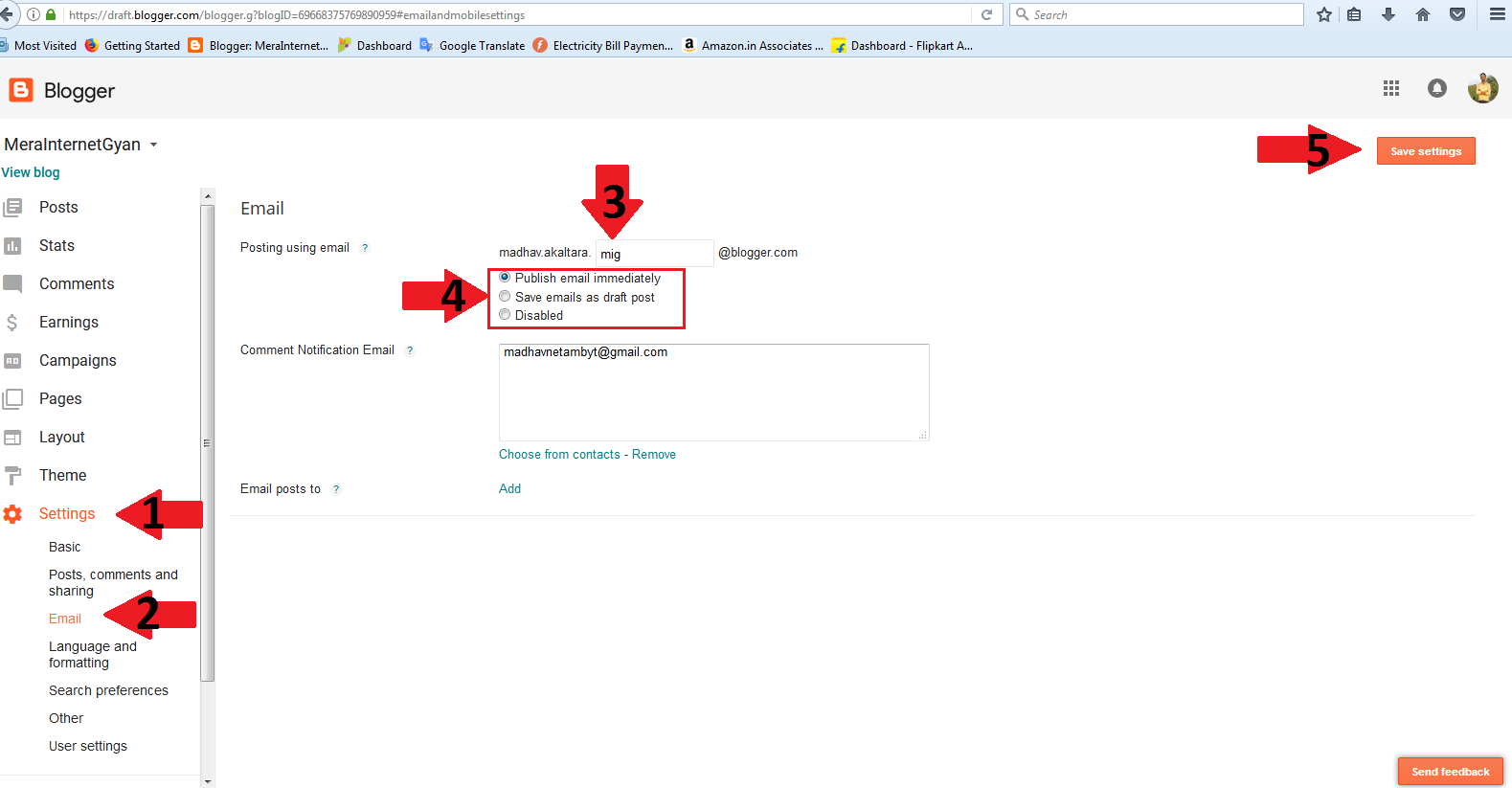Open Earnings section in sidebar

[x=69, y=322]
